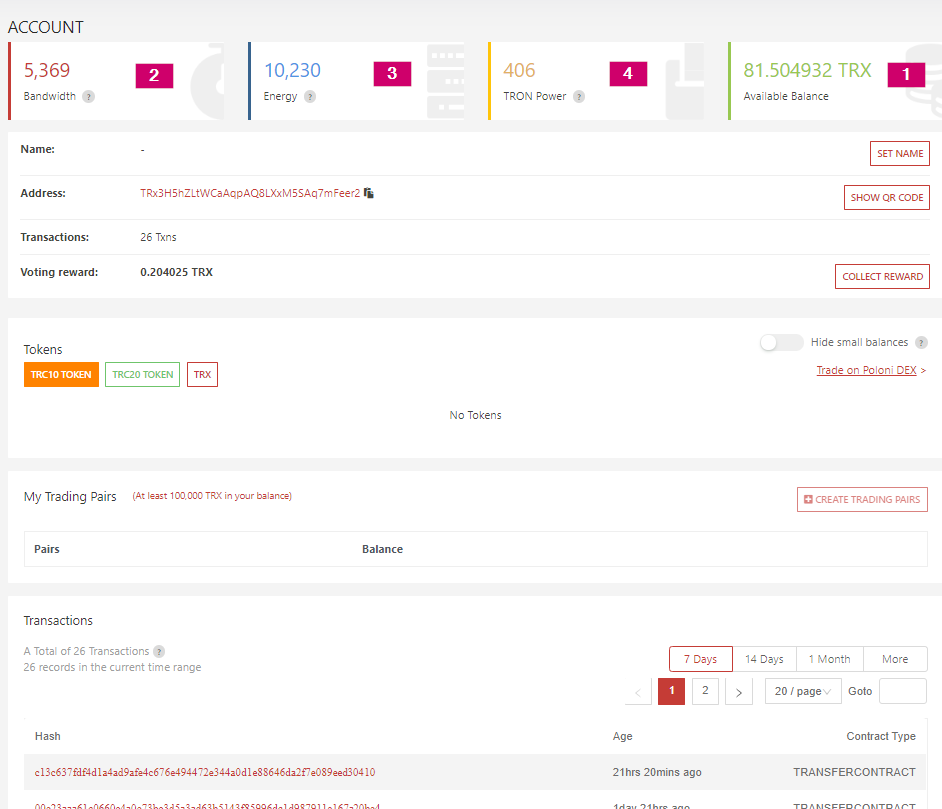Select the TRX token tab

point(202,375)
